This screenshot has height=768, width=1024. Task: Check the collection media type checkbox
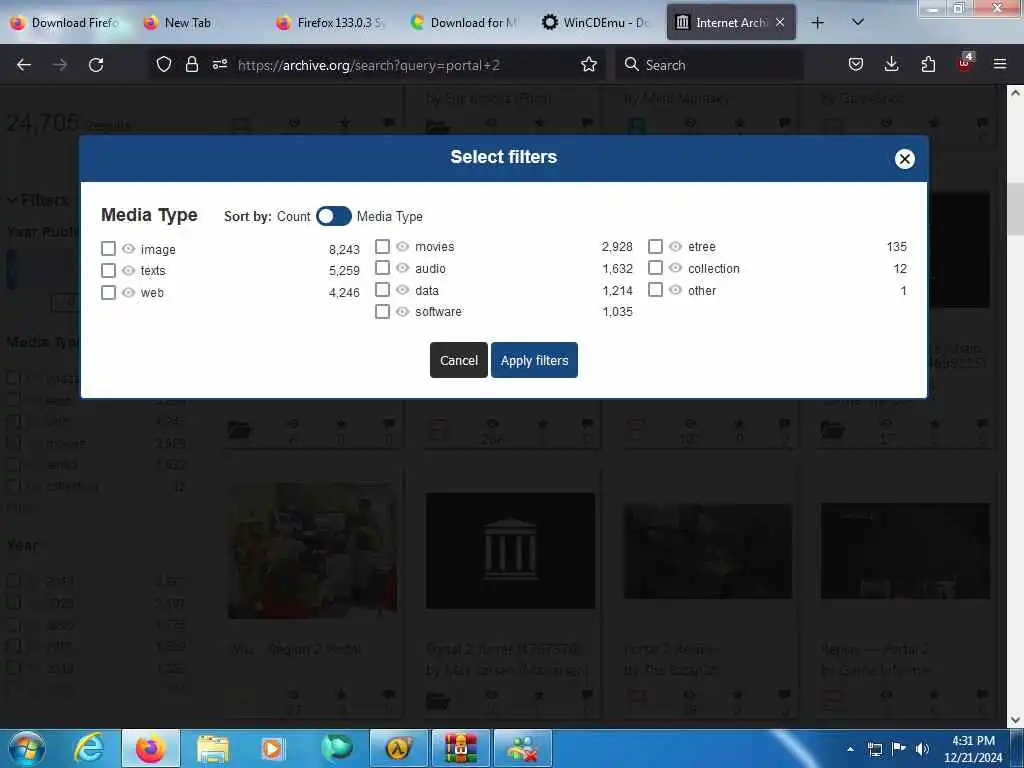click(655, 268)
